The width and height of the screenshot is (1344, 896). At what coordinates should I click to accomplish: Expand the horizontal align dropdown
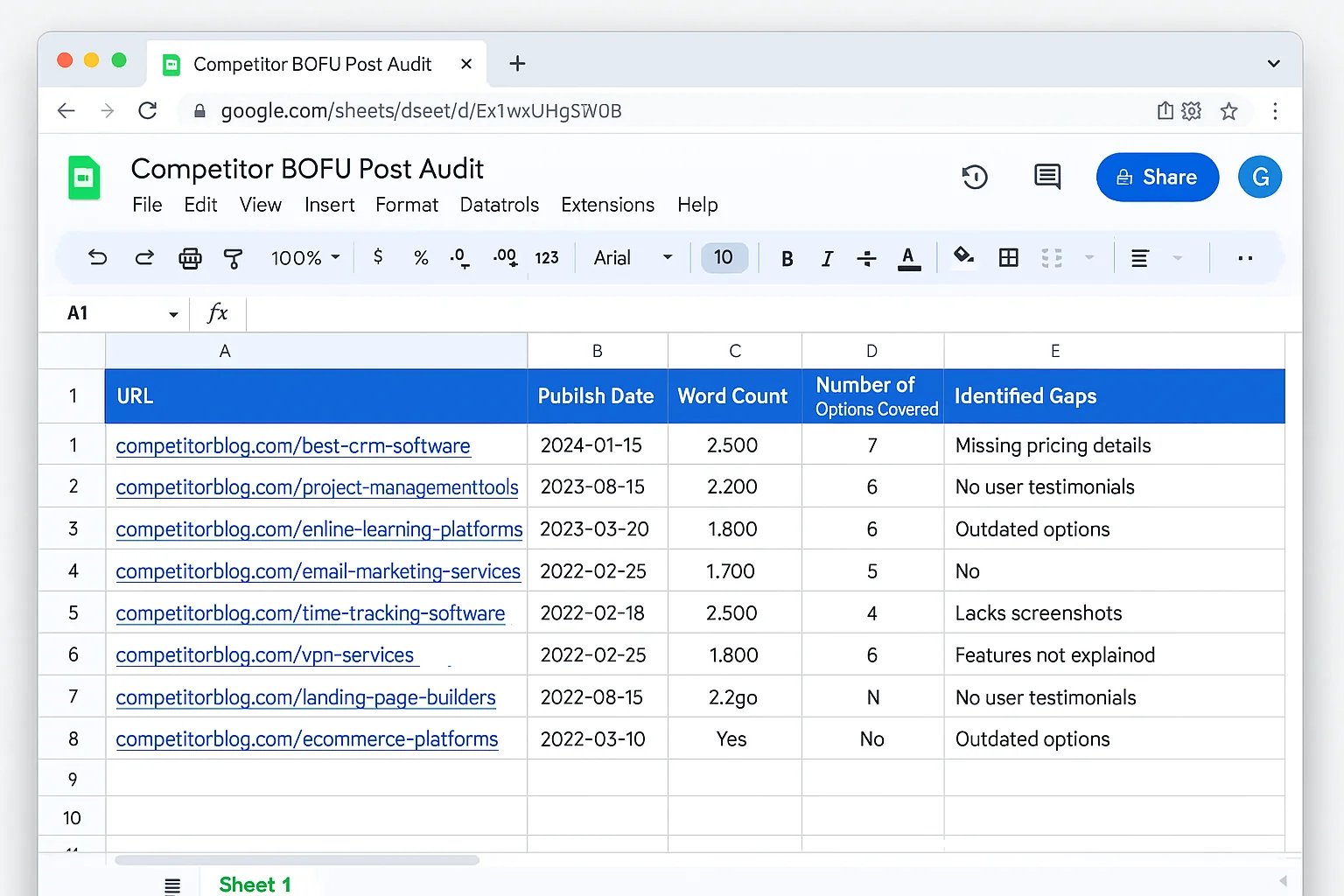(x=1178, y=257)
